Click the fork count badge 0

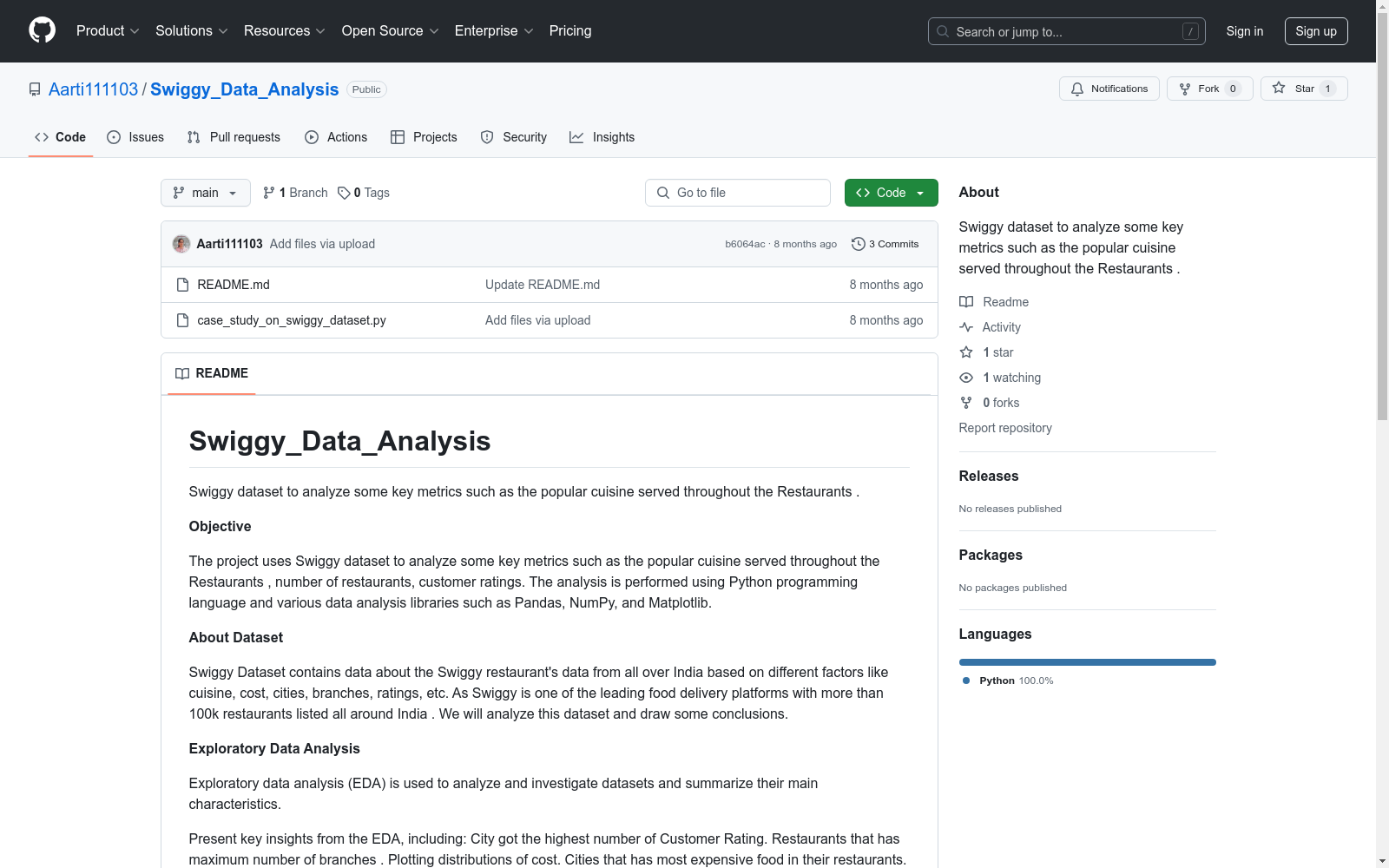(x=1233, y=89)
